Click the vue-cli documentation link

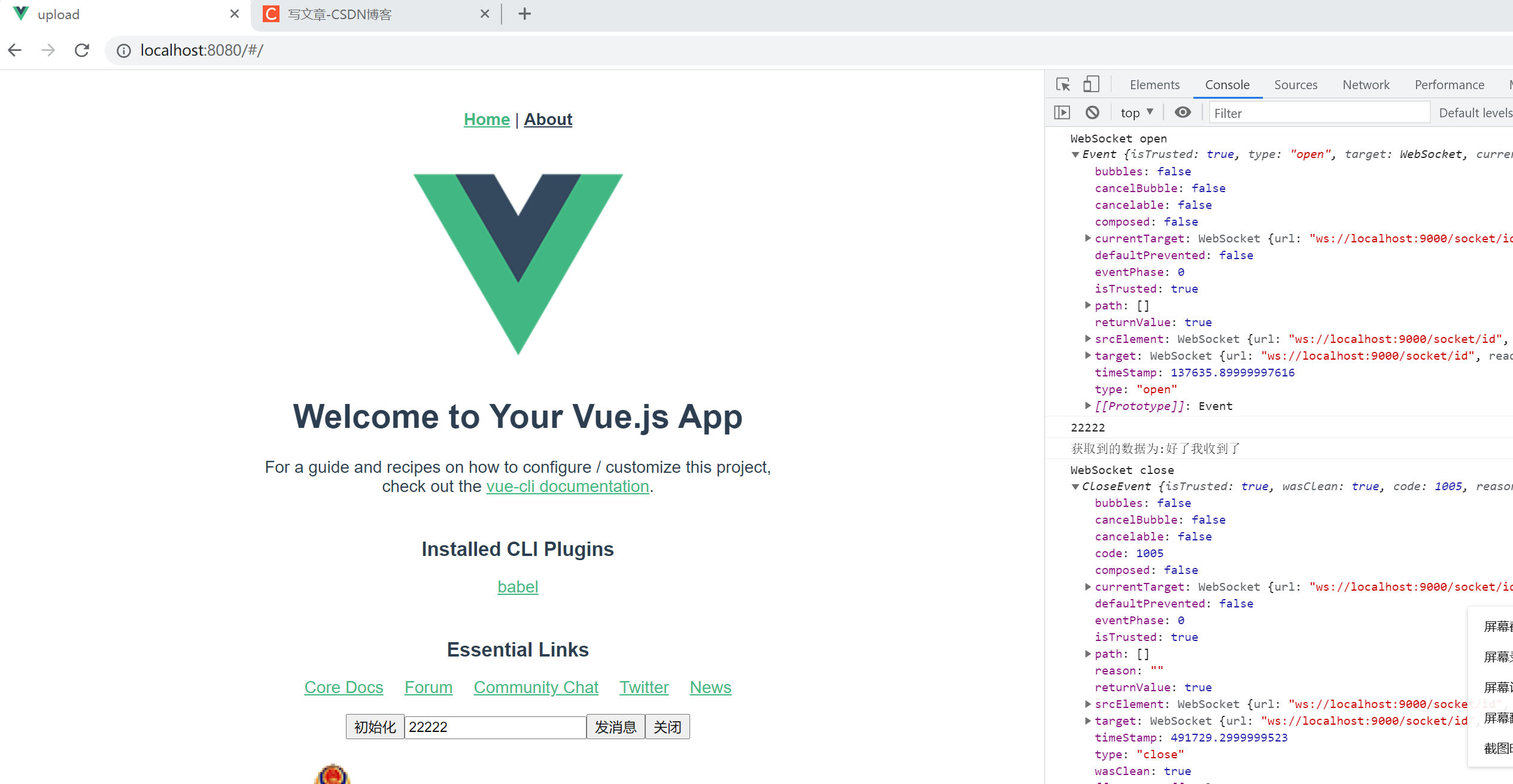[567, 487]
